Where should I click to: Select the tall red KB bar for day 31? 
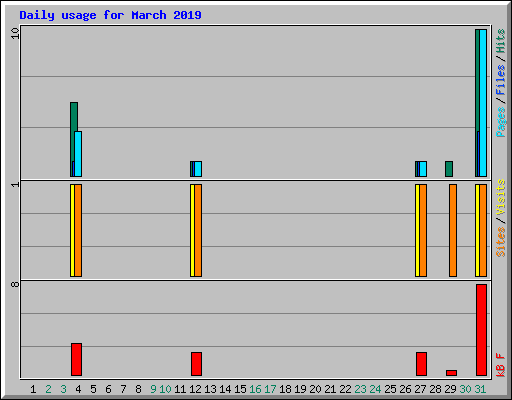(481, 330)
